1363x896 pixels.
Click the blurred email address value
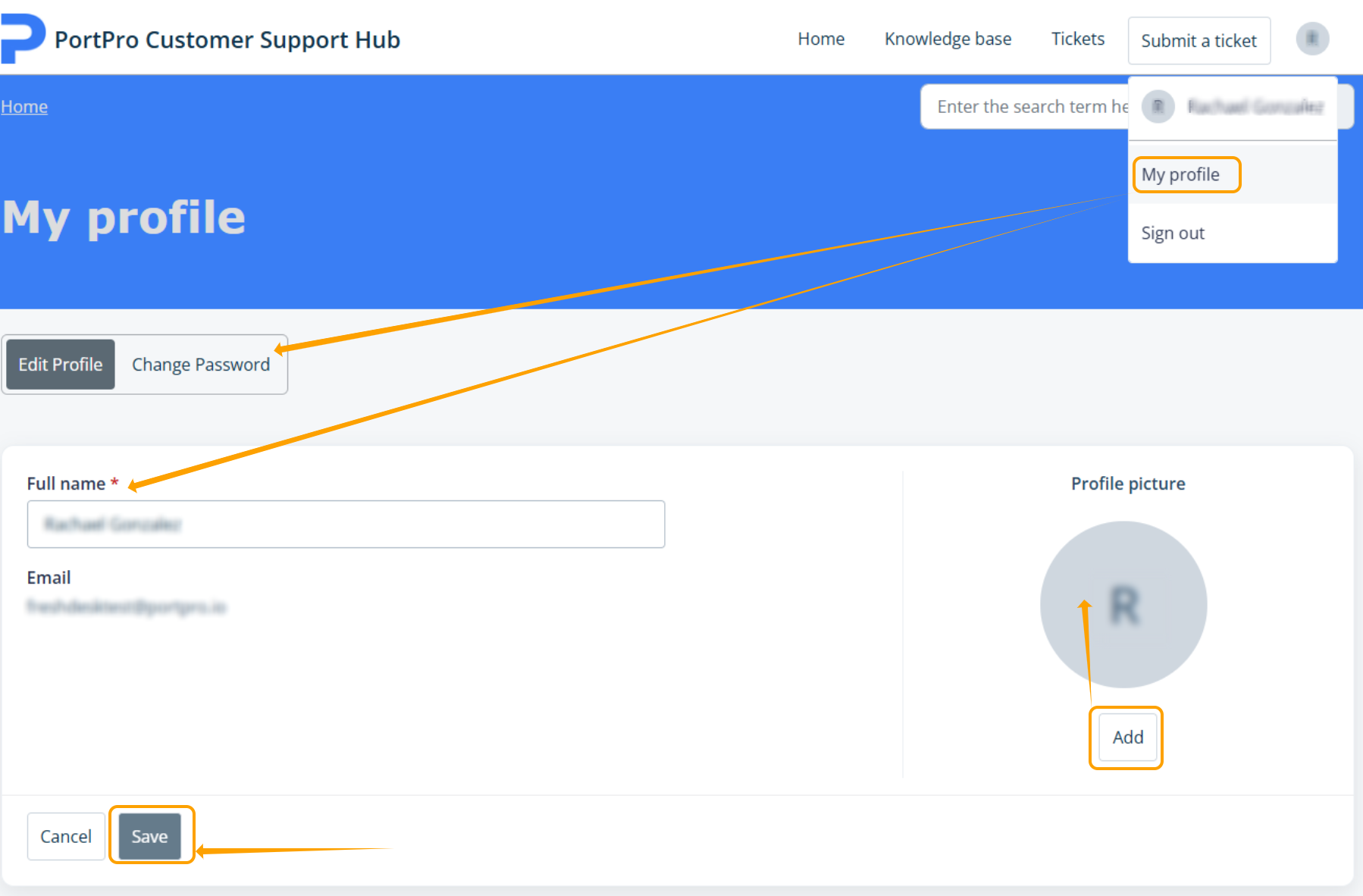127,606
